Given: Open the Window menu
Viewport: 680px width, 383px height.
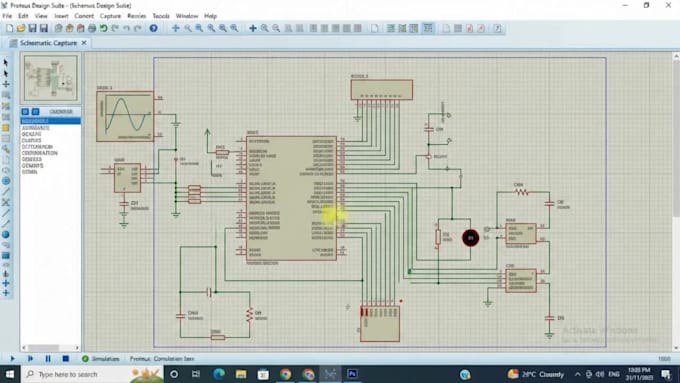Looking at the screenshot, I should click(187, 16).
